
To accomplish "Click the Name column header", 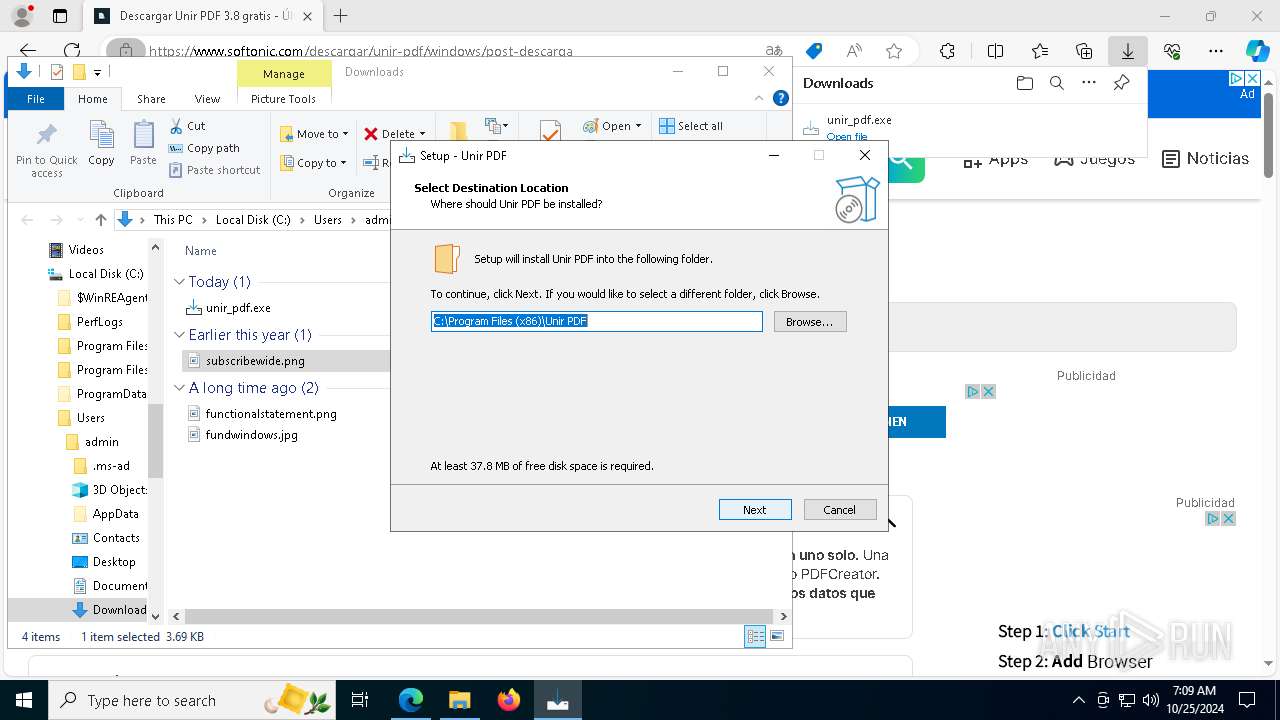I will tap(201, 251).
